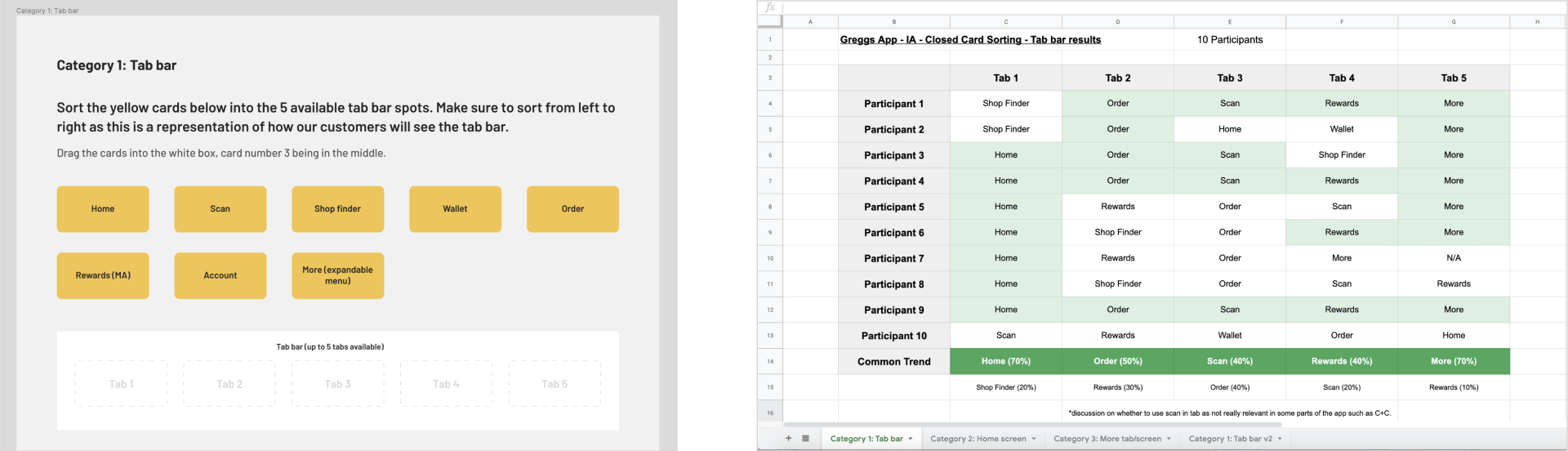Screen dimensions: 1568x451
Task: Click the Rewards (MA) card
Action: pos(103,275)
